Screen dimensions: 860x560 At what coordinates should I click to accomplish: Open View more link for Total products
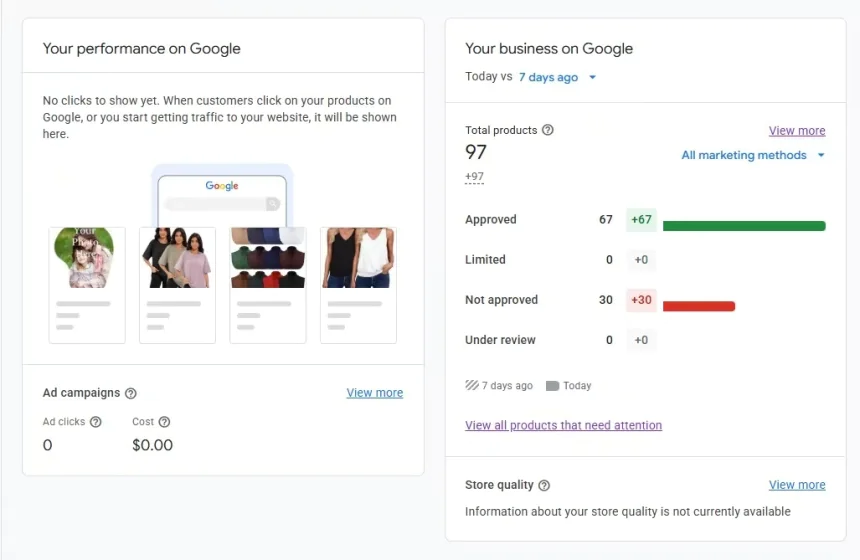(x=797, y=130)
